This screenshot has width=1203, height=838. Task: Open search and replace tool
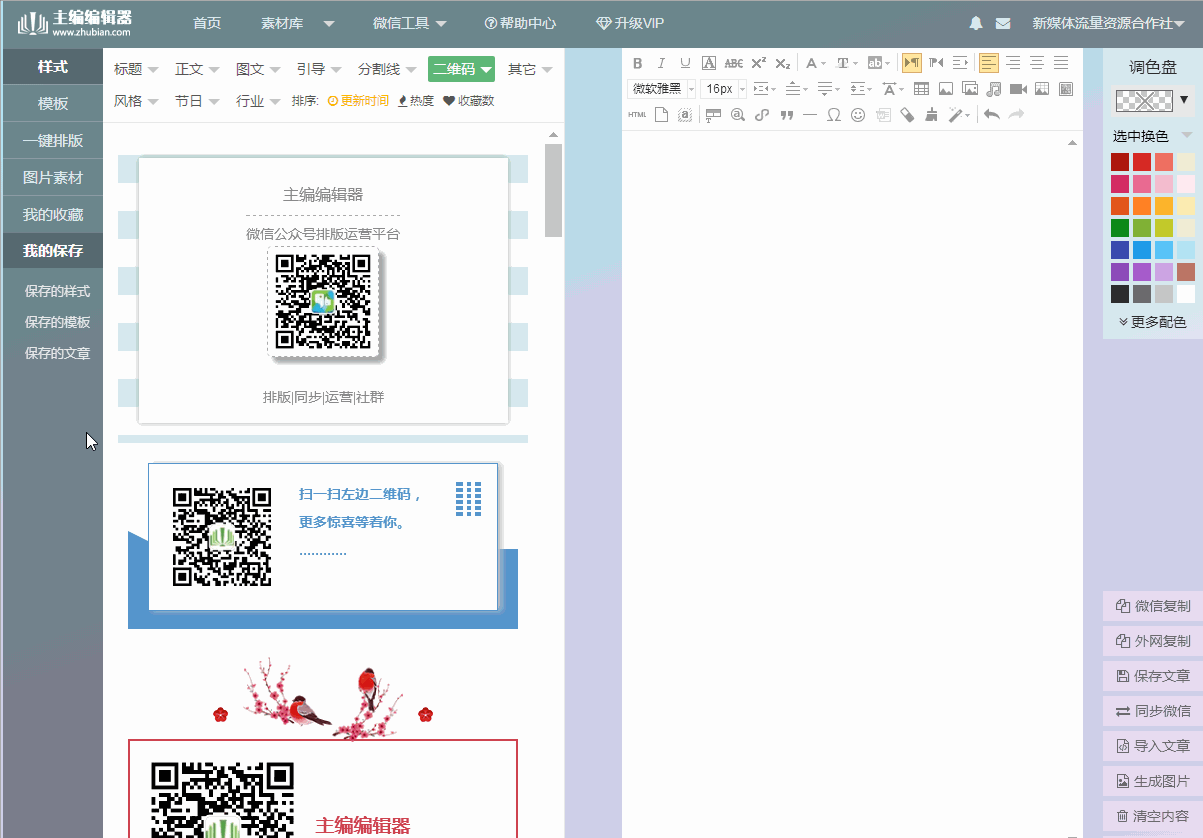pyautogui.click(x=738, y=115)
